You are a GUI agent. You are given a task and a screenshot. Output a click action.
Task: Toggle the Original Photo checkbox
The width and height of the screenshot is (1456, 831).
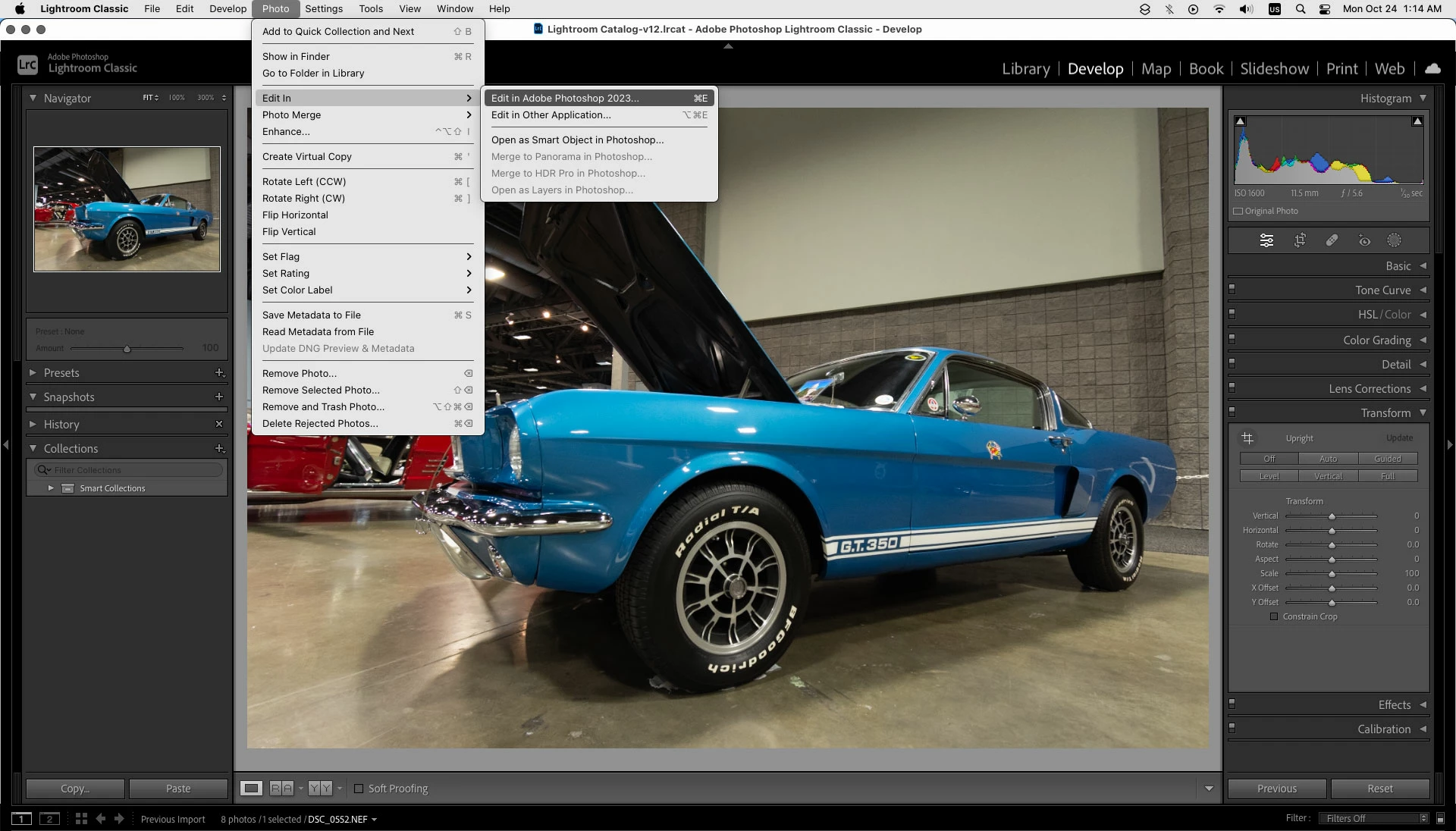1238,212
